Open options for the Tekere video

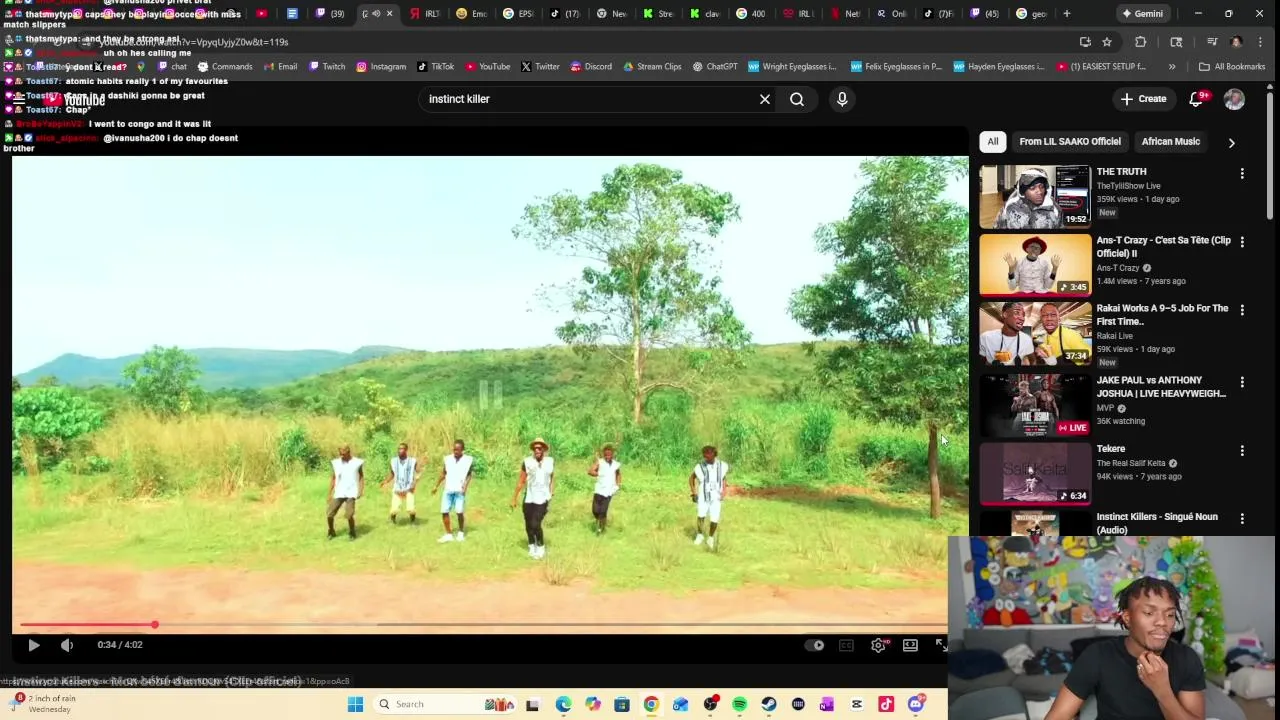tap(1242, 450)
